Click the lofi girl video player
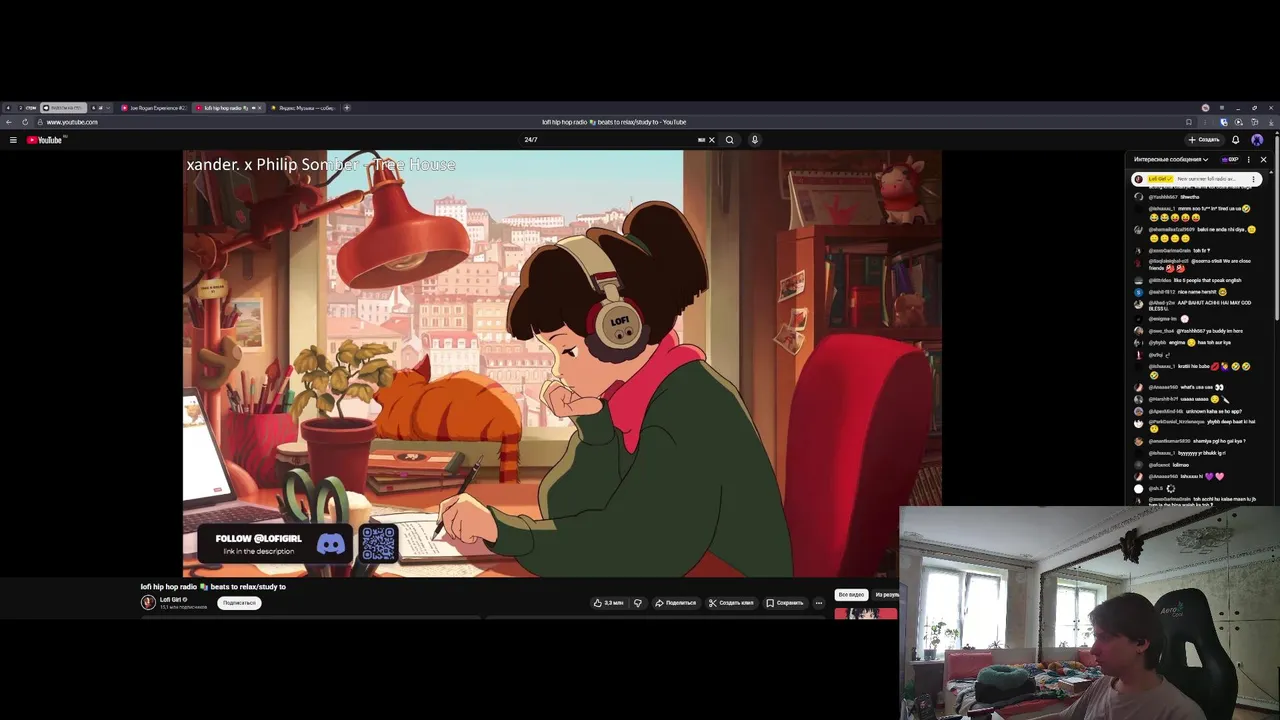 click(562, 364)
